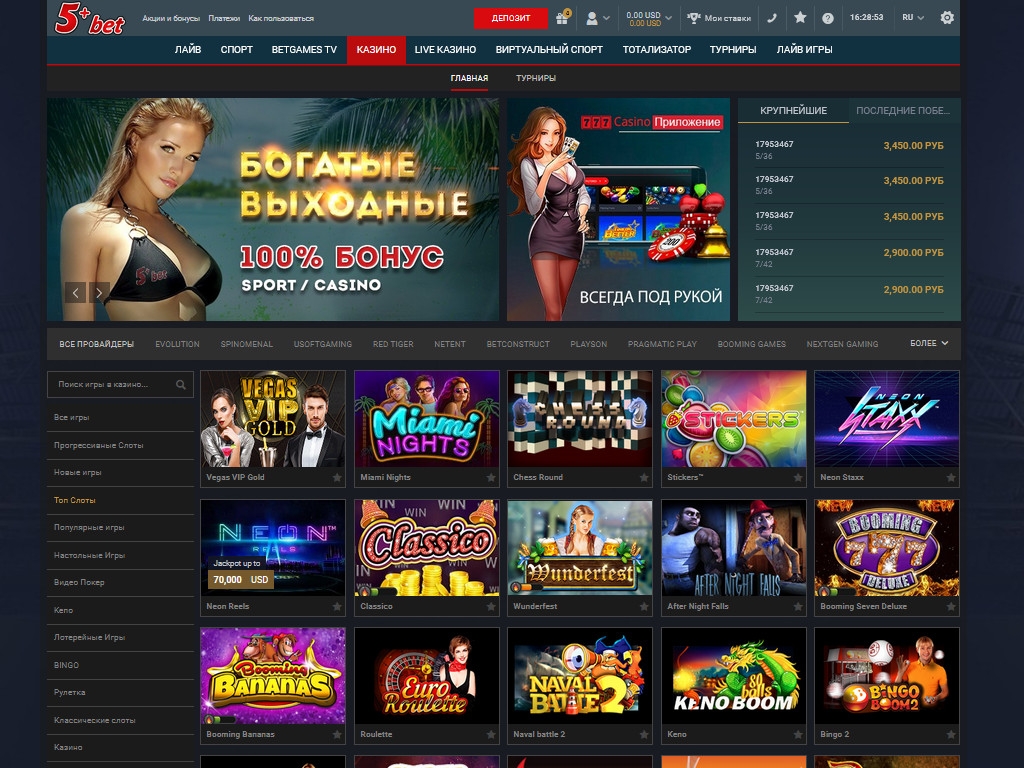
Task: Advance banner with next slide arrow
Action: coord(99,292)
